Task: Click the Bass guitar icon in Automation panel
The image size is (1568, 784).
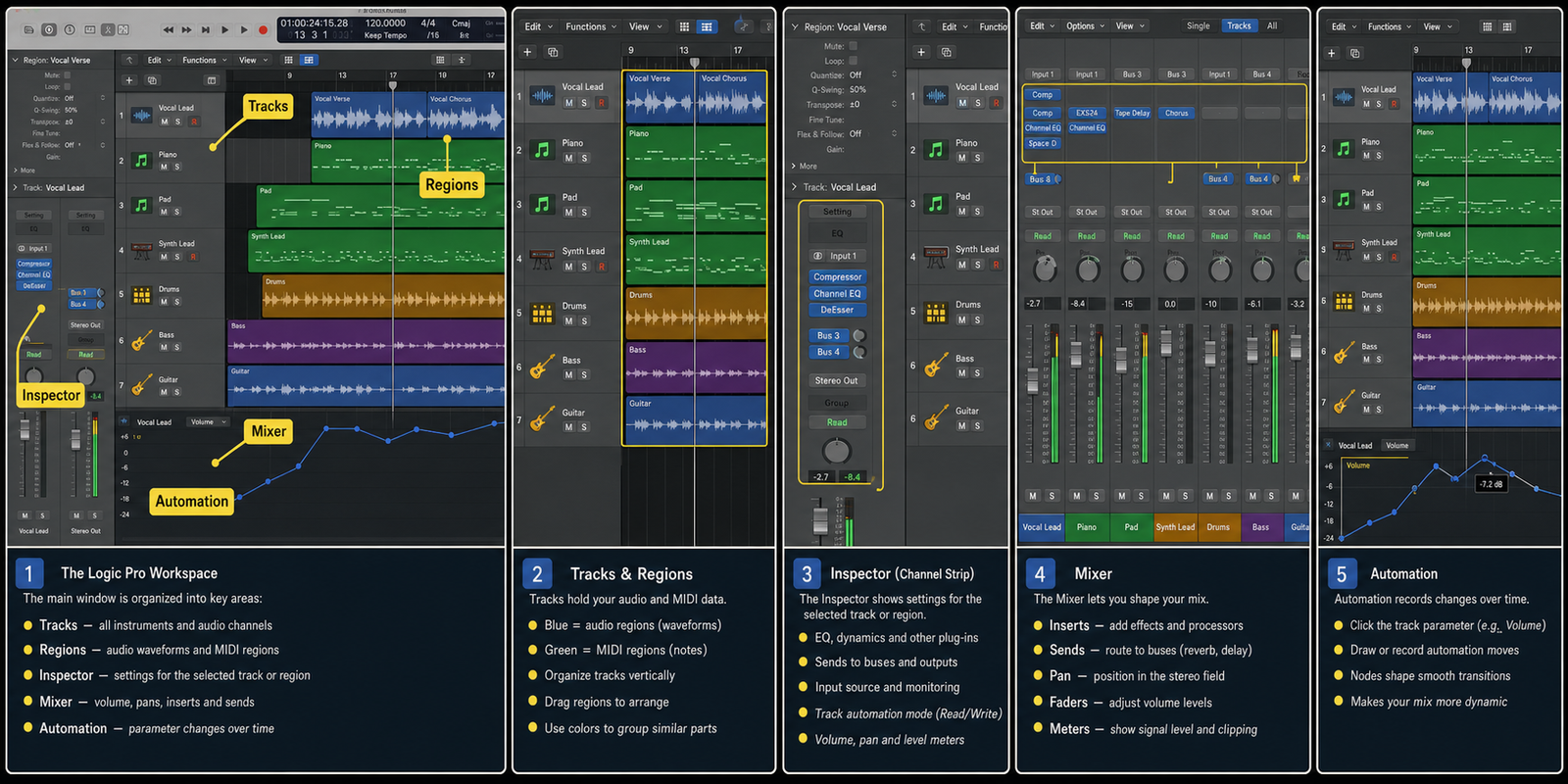Action: tap(1344, 353)
